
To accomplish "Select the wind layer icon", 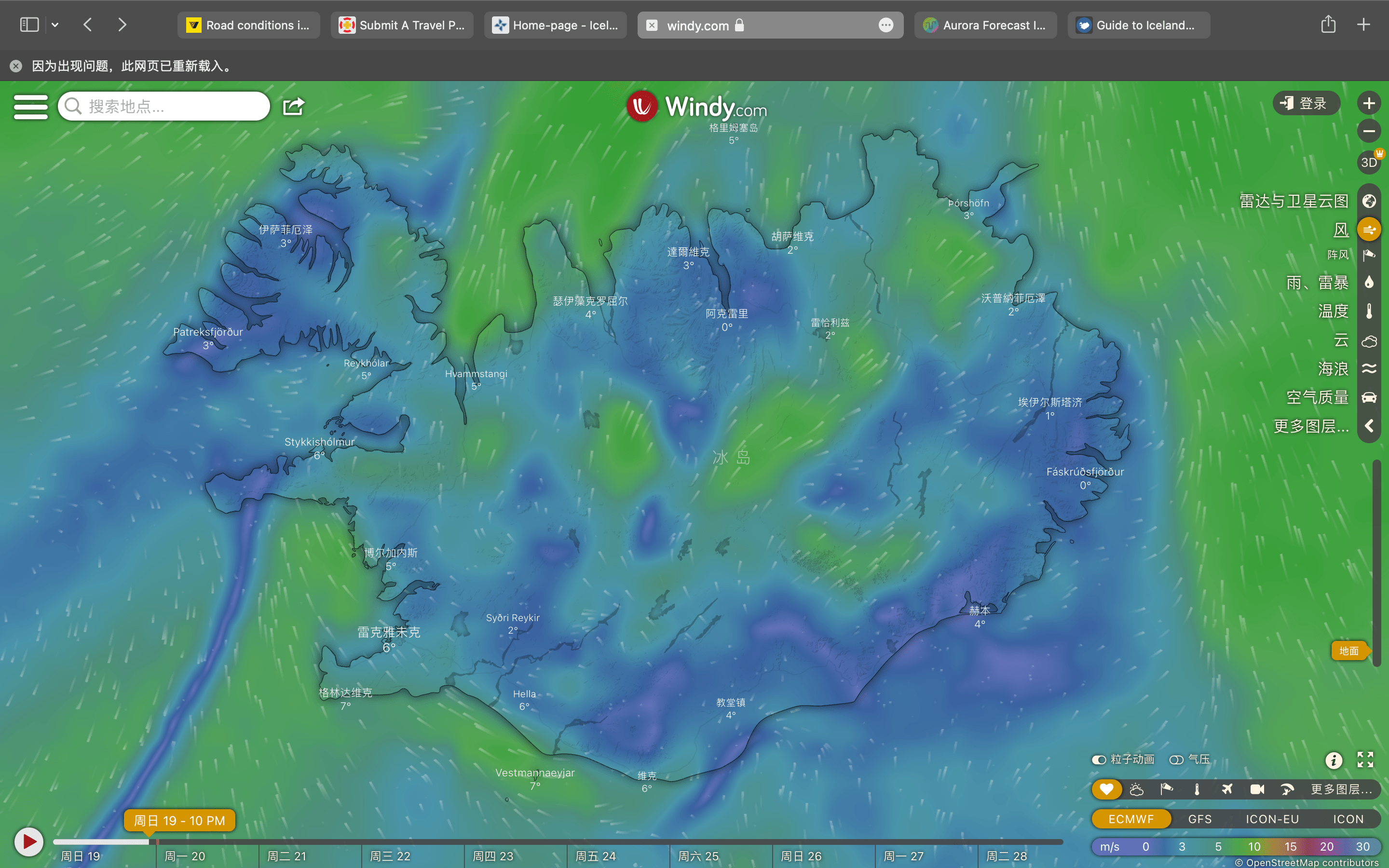I will point(1369,230).
